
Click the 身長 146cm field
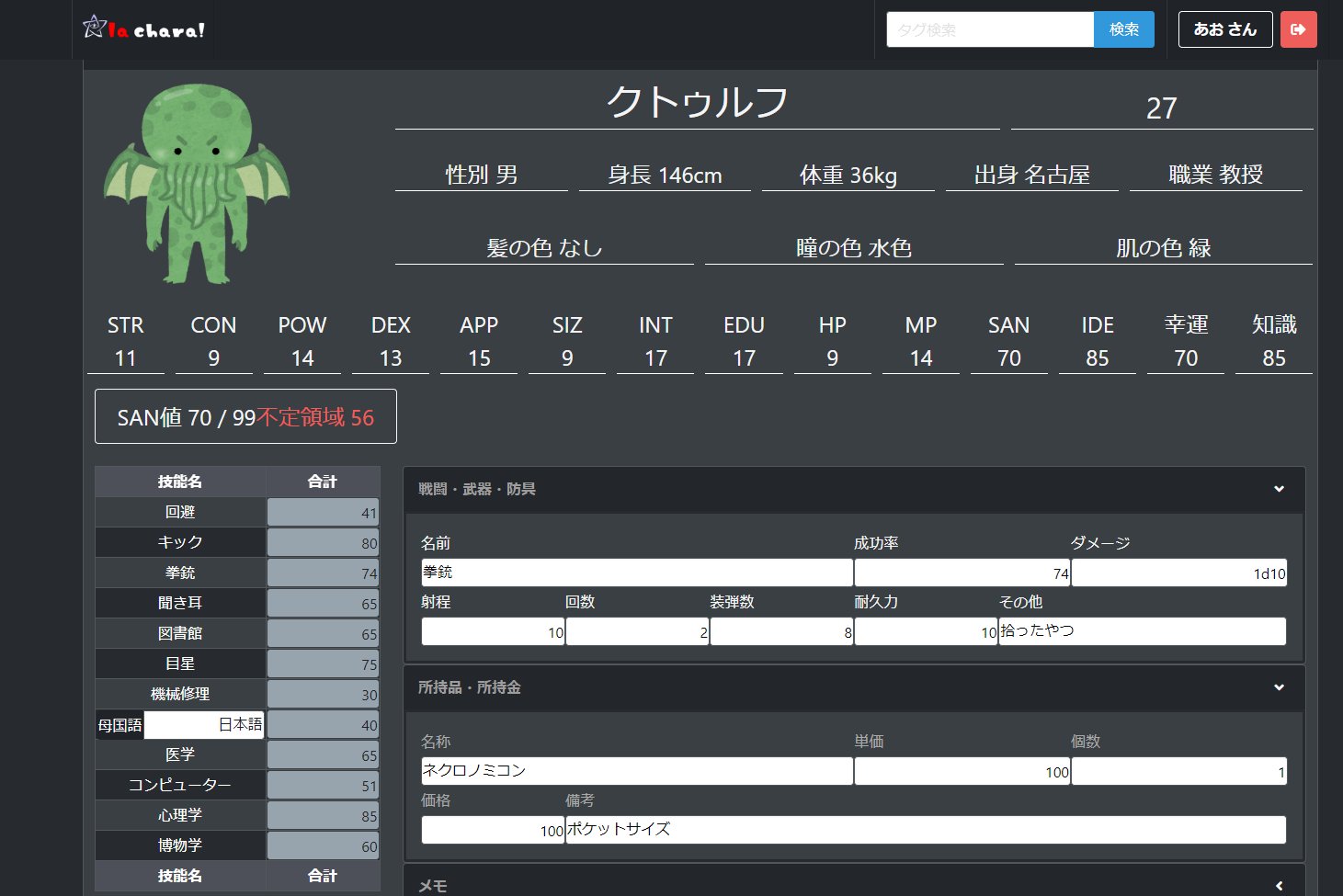[665, 175]
